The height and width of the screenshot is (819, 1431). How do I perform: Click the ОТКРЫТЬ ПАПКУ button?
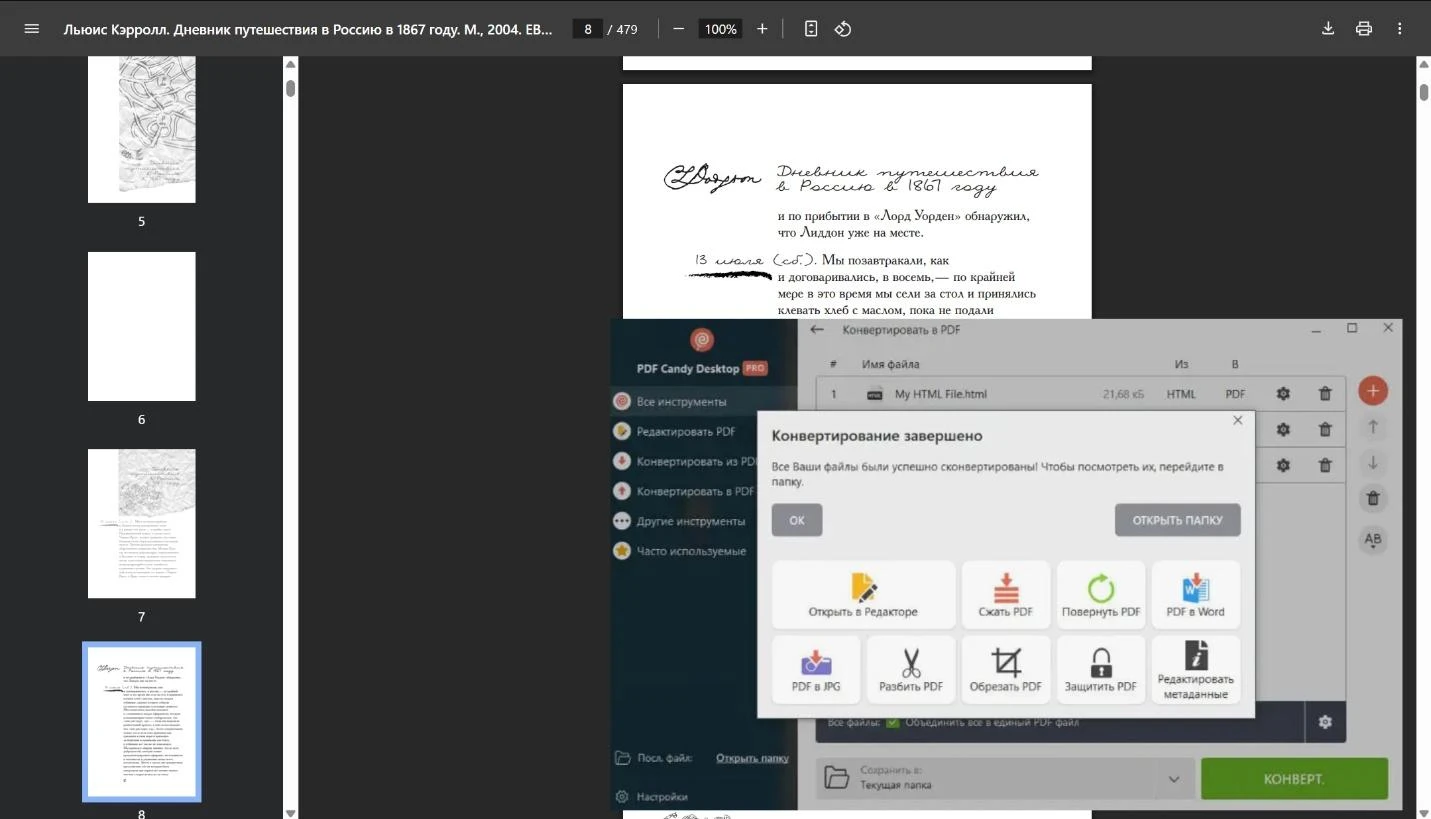(1177, 520)
